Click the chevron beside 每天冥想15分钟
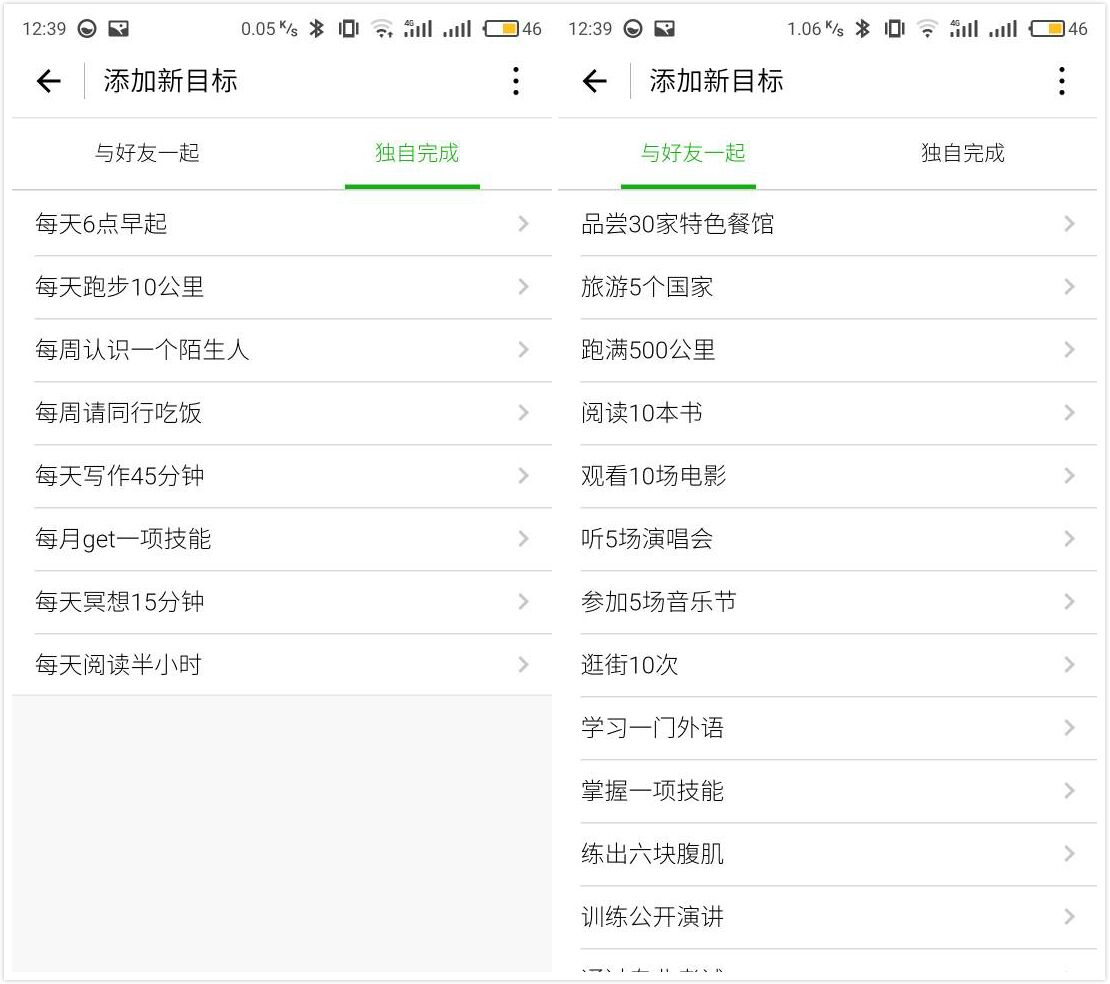 (x=523, y=602)
